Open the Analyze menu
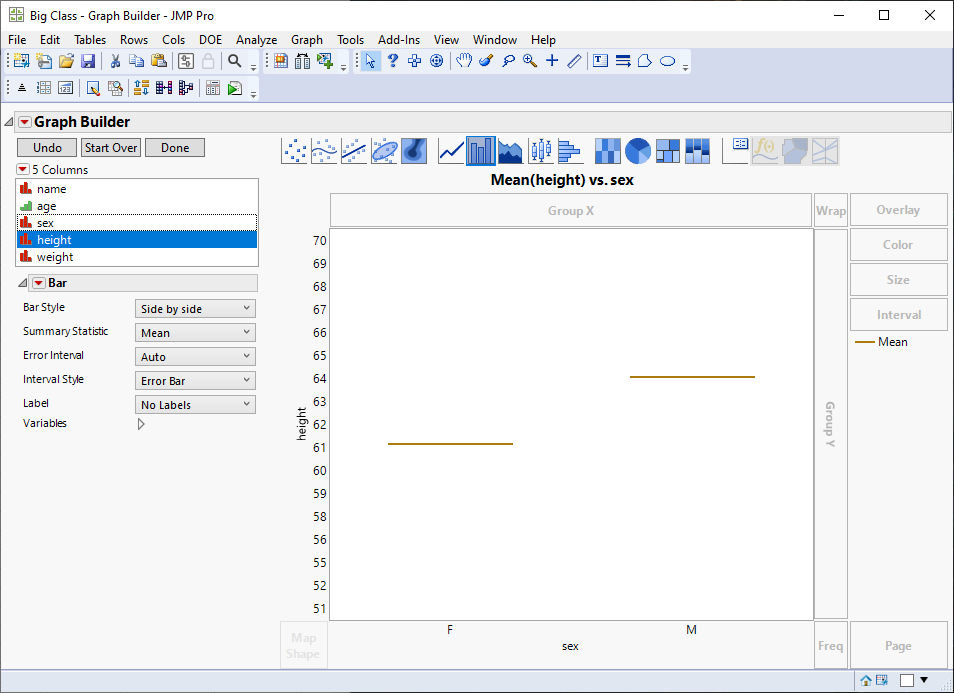This screenshot has height=693, width=954. 257,40
